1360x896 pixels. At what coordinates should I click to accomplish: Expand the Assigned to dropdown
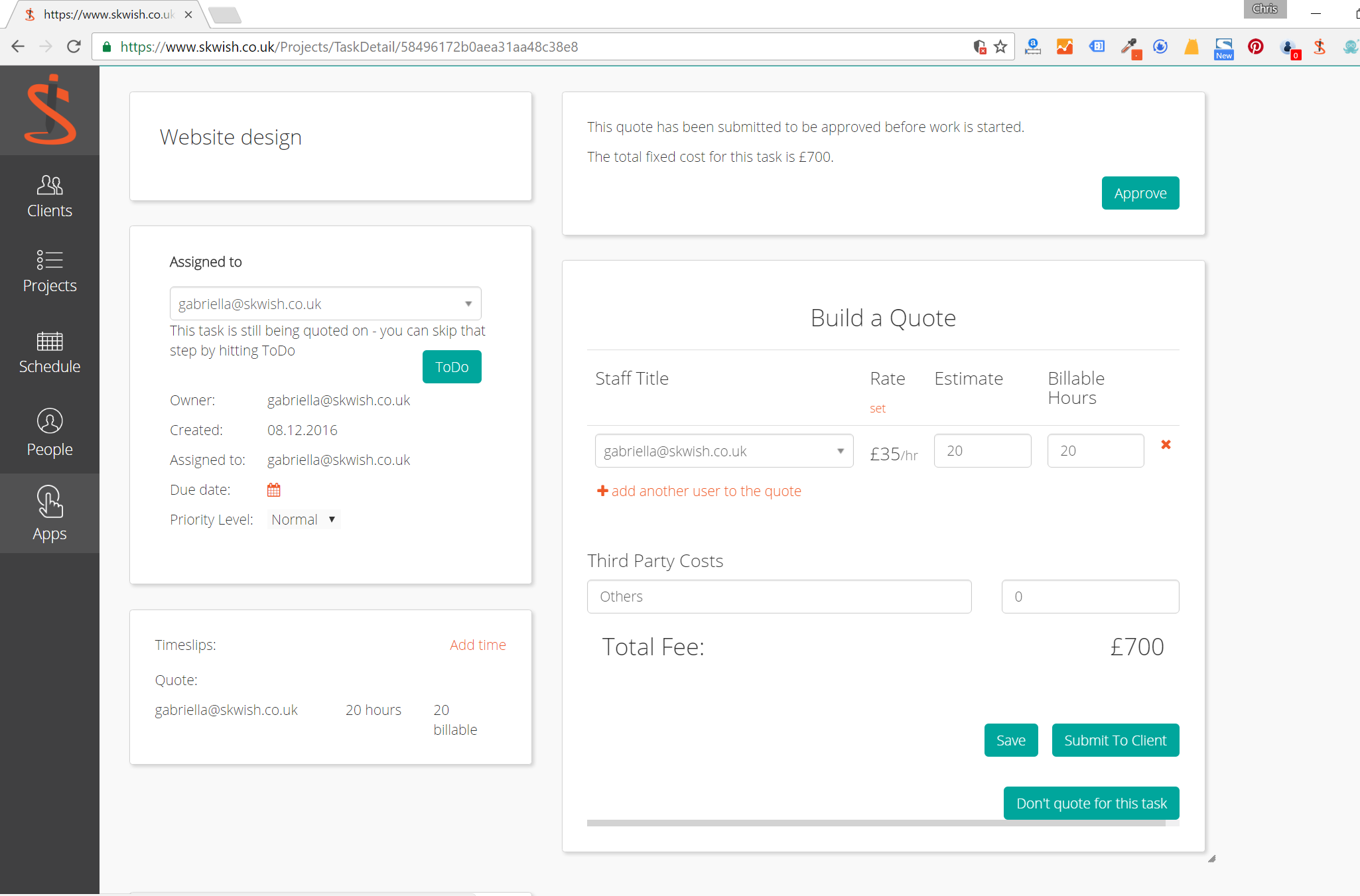[325, 304]
